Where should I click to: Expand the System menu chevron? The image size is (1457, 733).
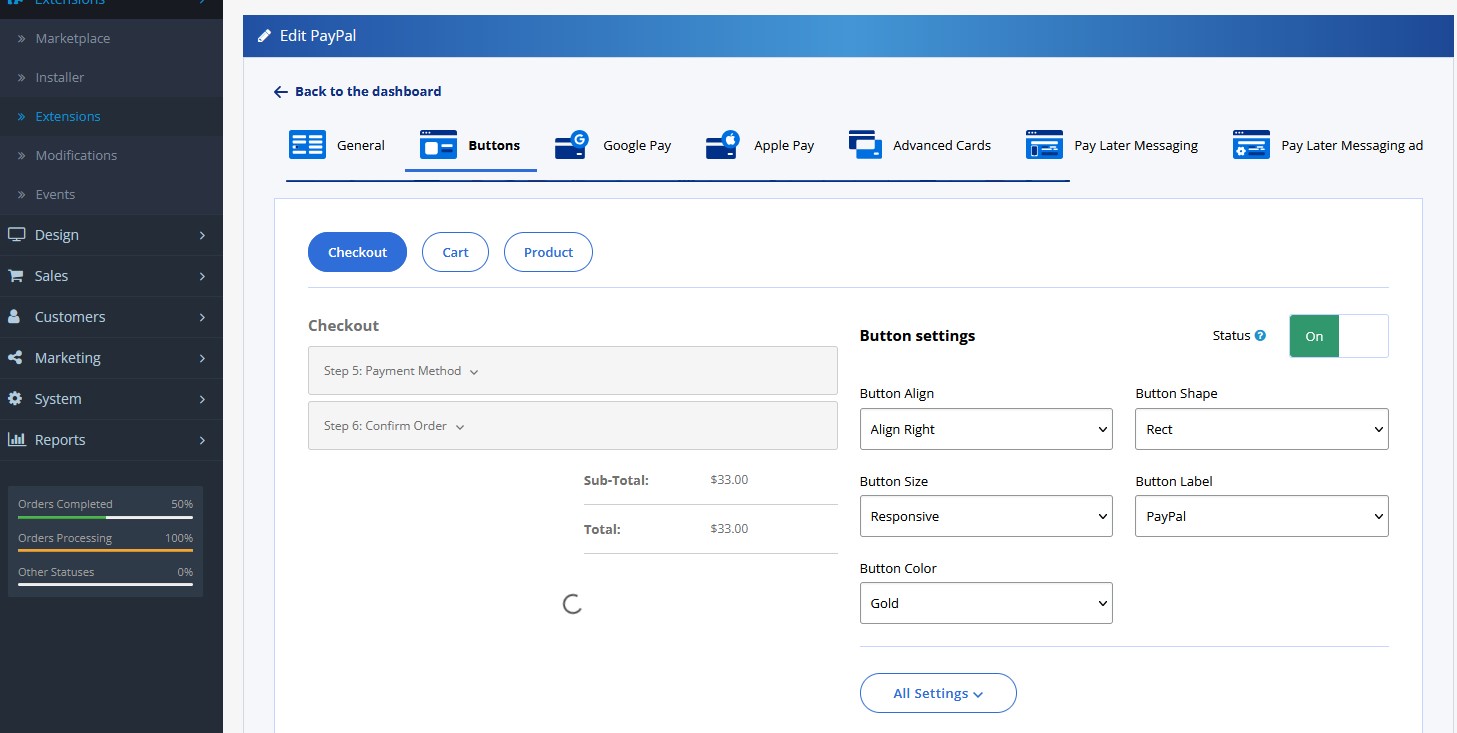pos(202,399)
